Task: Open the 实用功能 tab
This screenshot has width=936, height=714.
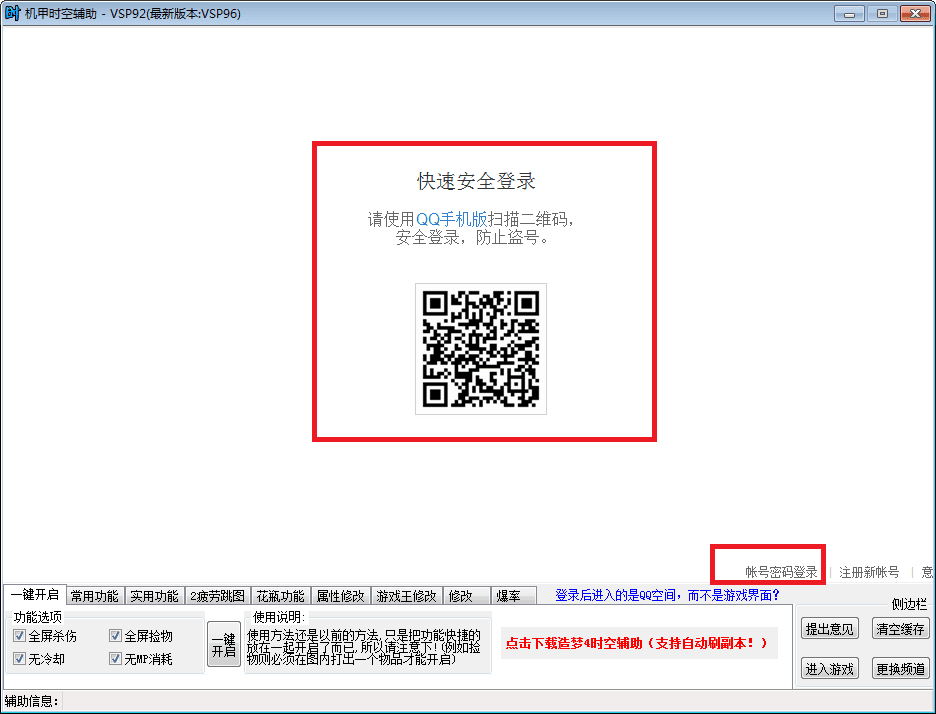Action: point(155,596)
